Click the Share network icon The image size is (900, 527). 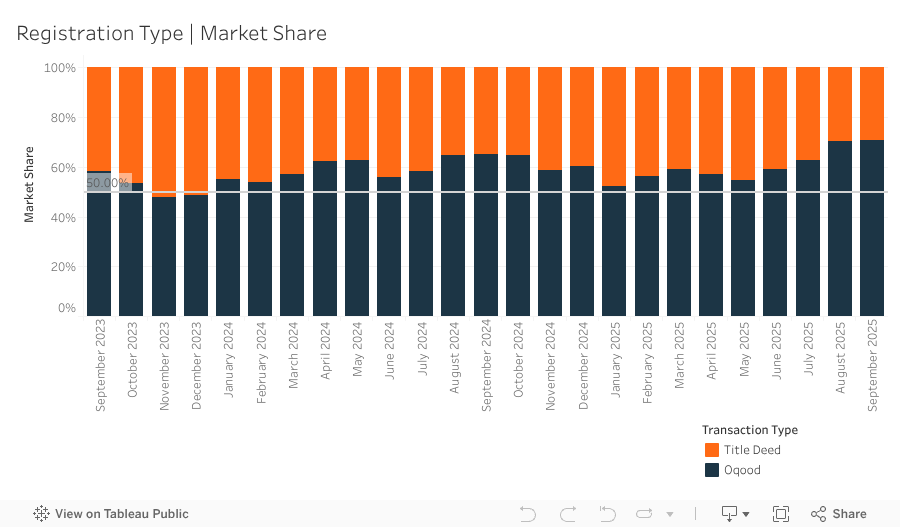point(818,514)
